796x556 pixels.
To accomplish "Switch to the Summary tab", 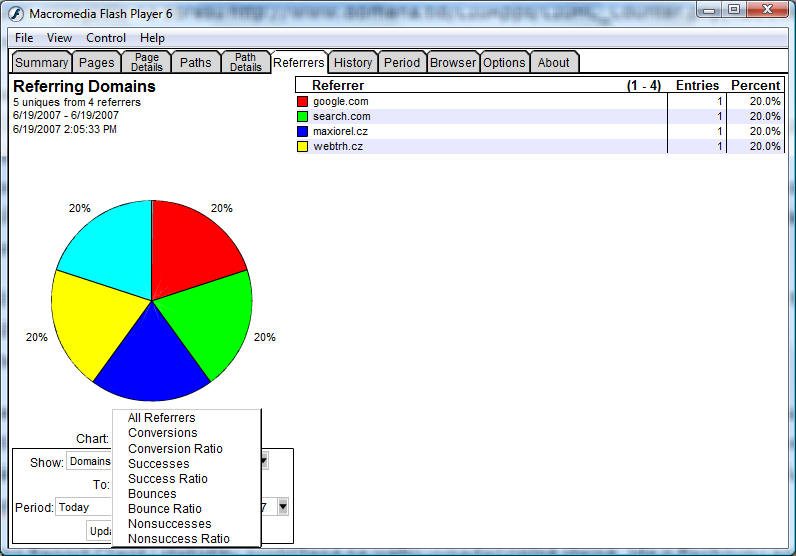I will (42, 62).
